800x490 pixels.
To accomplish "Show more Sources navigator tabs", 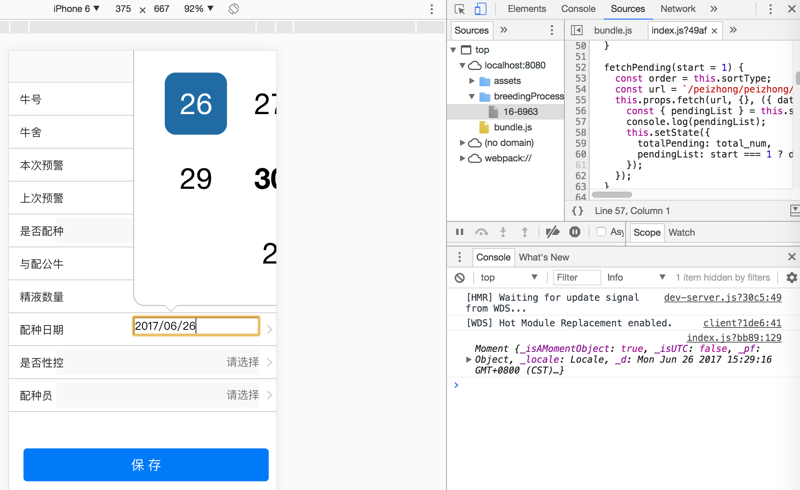I will [504, 30].
